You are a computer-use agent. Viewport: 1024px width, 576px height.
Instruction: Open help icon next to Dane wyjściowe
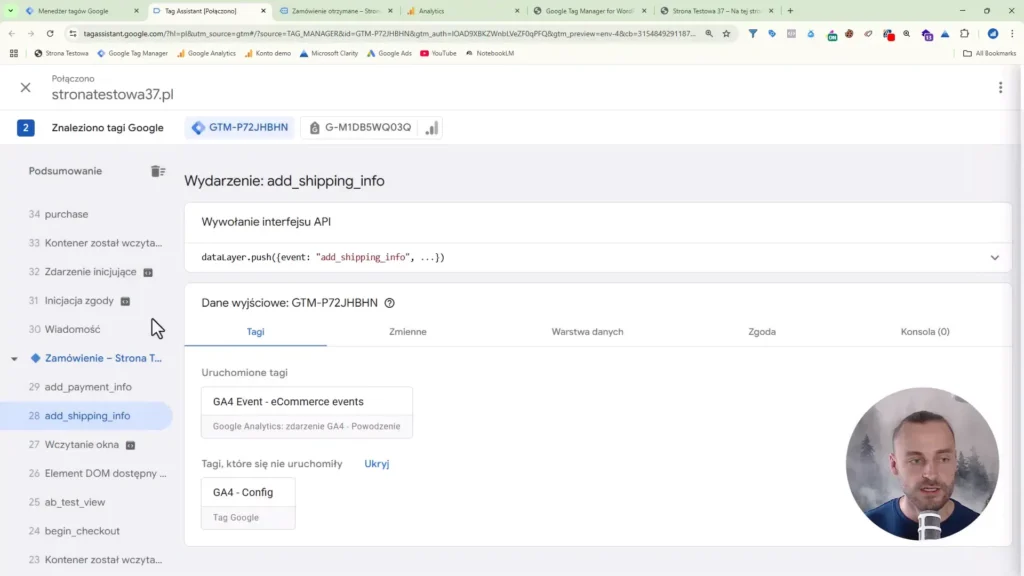coord(389,303)
